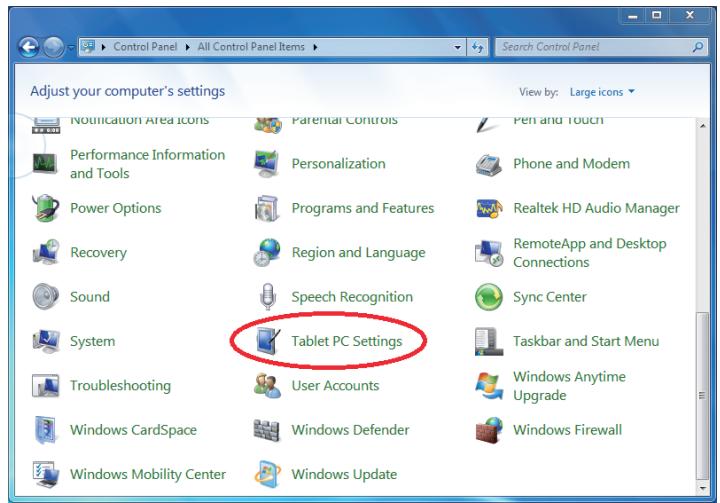
Task: Open the Windows Update link
Action: pos(344,474)
